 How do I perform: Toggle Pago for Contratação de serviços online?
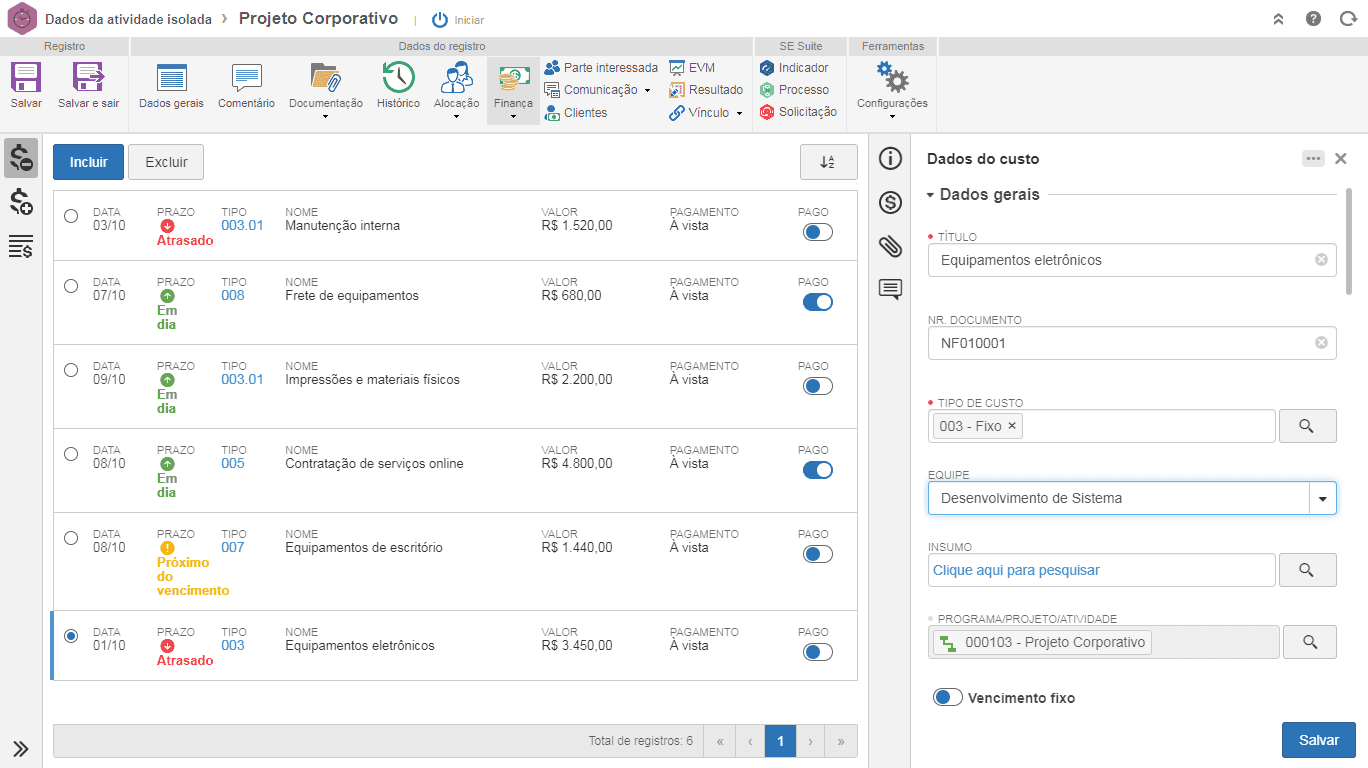click(818, 470)
